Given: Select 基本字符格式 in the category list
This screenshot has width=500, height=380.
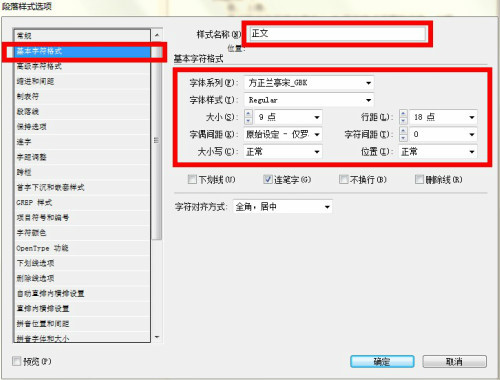Looking at the screenshot, I should pyautogui.click(x=82, y=51).
